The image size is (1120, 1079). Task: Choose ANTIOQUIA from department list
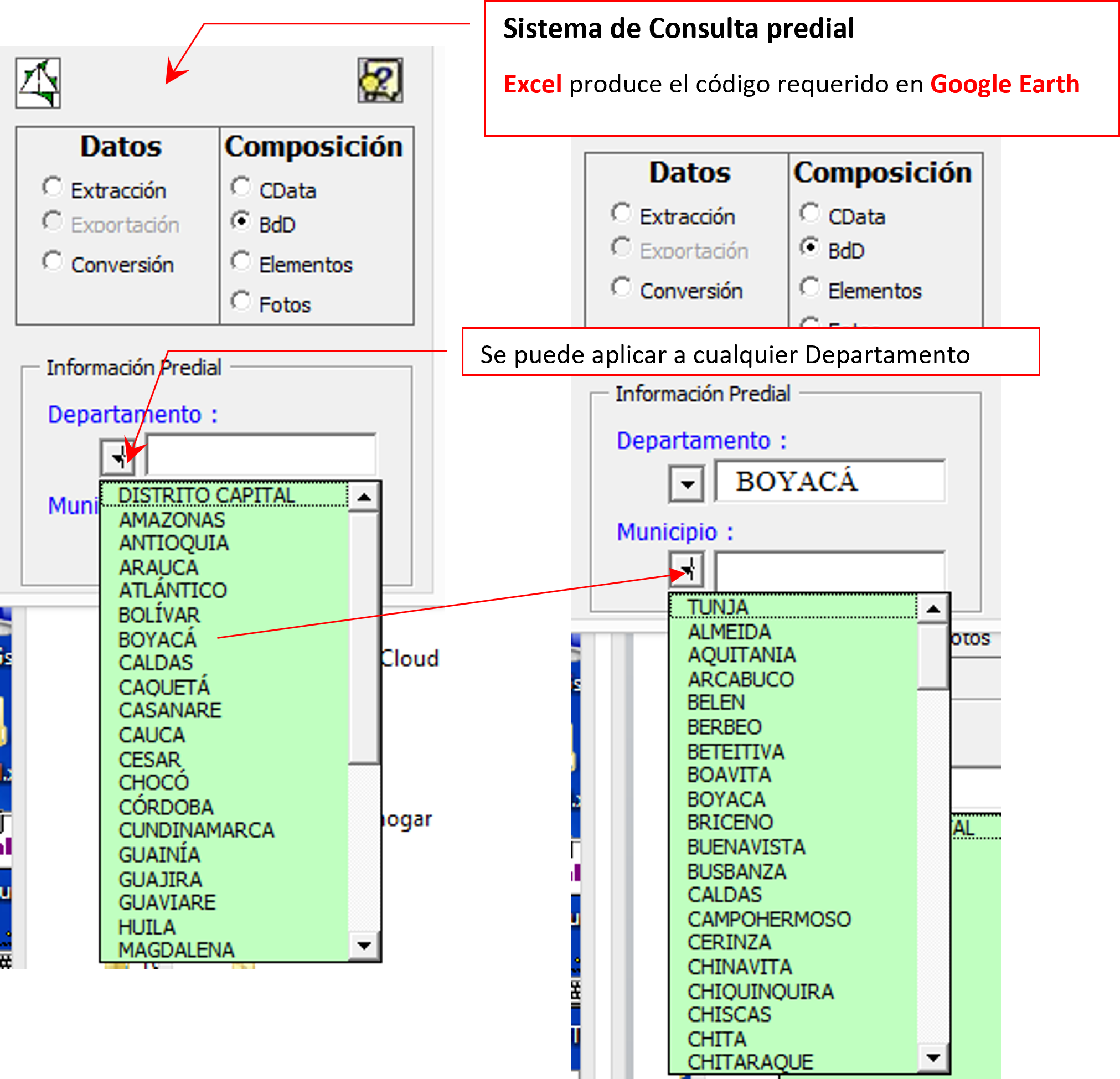click(x=225, y=543)
